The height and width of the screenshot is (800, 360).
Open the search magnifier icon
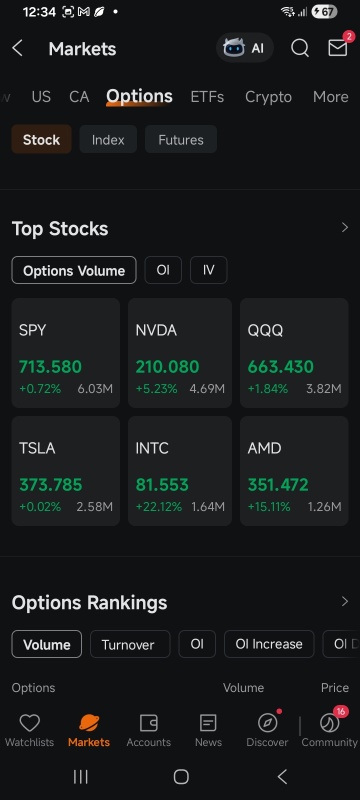tap(300, 48)
